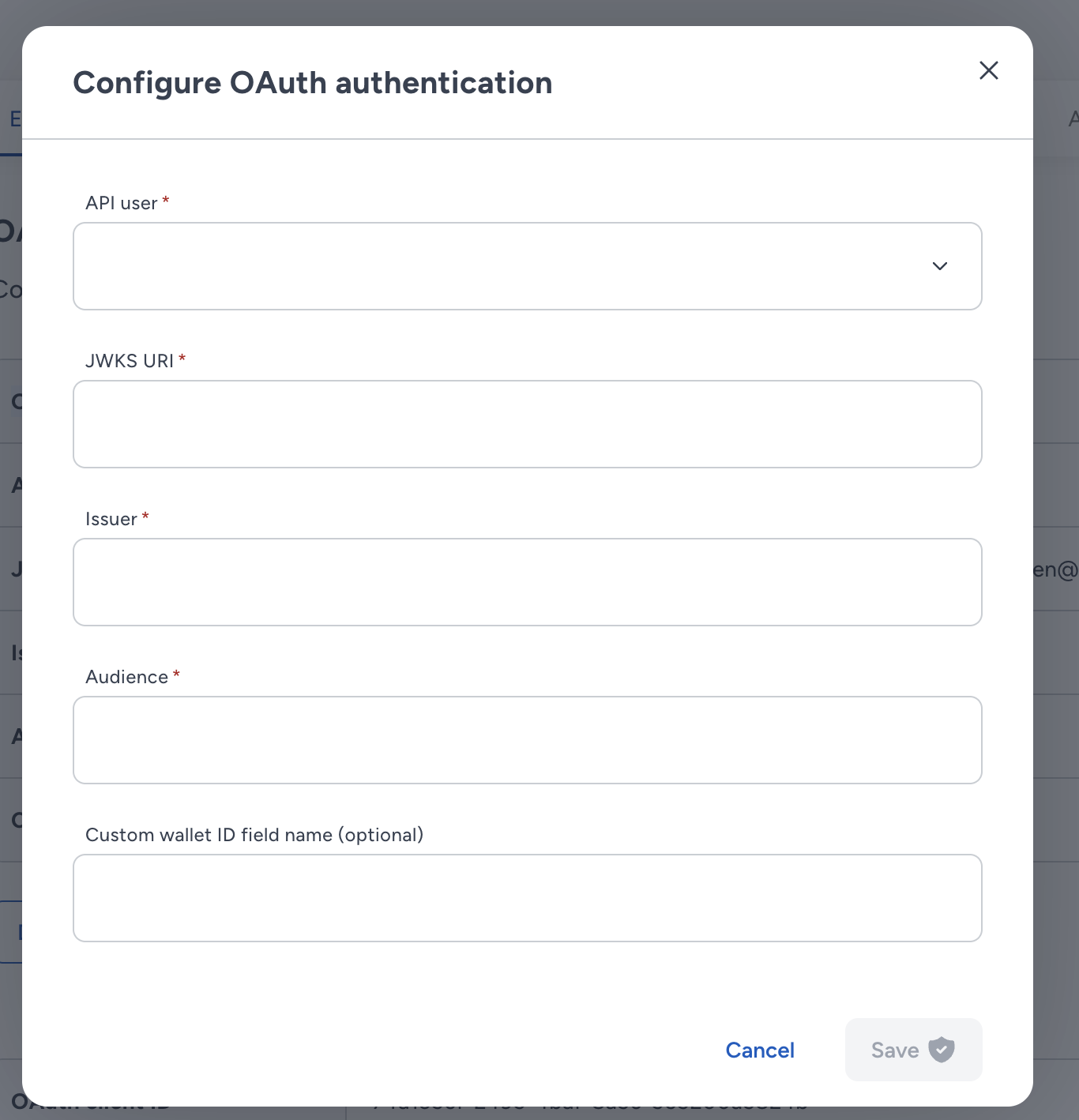Click the API user label
1079x1120 pixels.
point(122,203)
